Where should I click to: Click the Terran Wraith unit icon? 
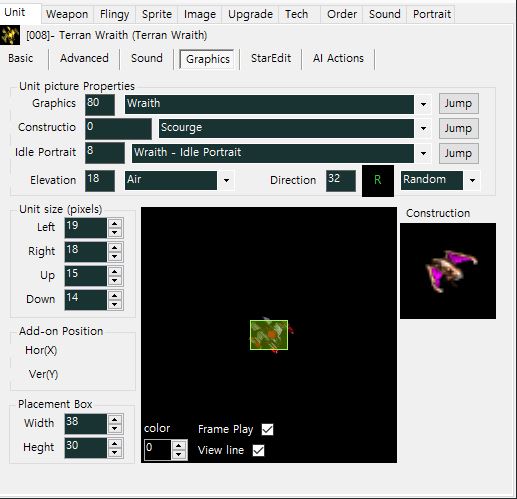[10, 35]
